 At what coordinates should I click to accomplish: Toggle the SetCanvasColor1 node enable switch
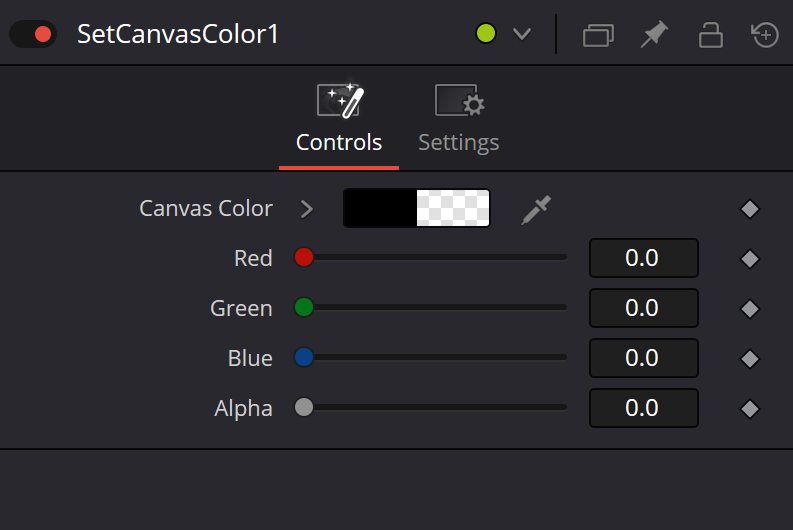click(33, 34)
